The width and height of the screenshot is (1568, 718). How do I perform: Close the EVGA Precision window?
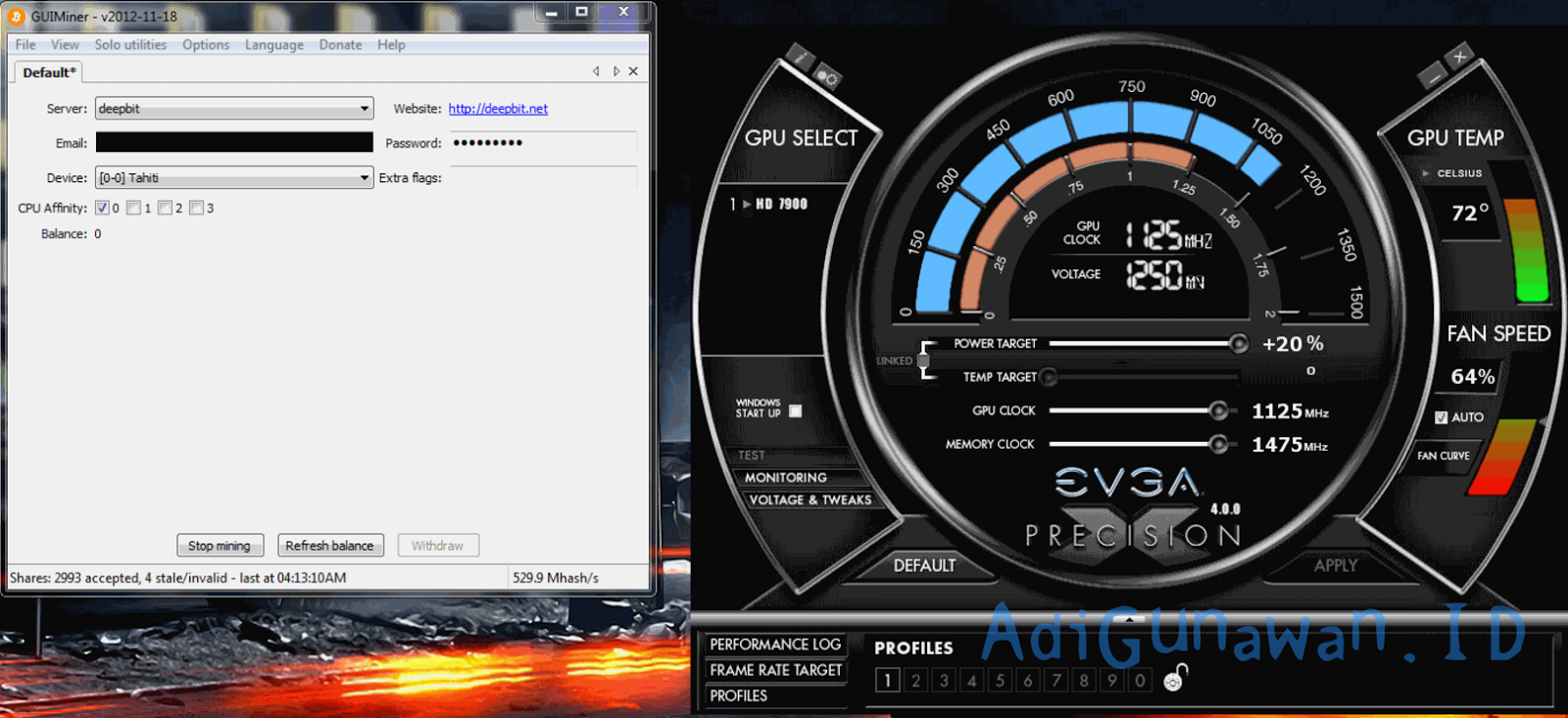1459,57
